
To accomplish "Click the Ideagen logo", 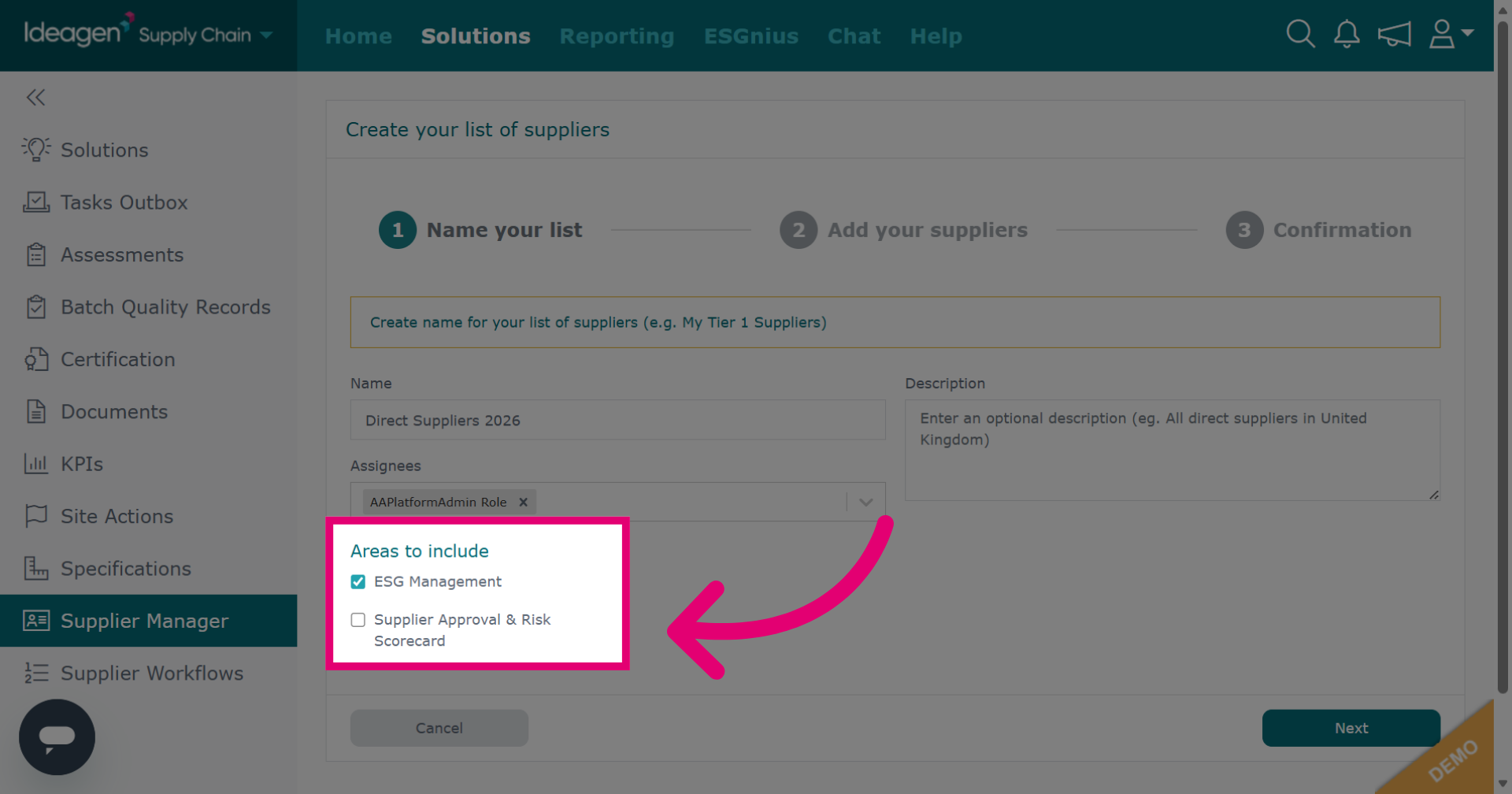I will pos(77,32).
